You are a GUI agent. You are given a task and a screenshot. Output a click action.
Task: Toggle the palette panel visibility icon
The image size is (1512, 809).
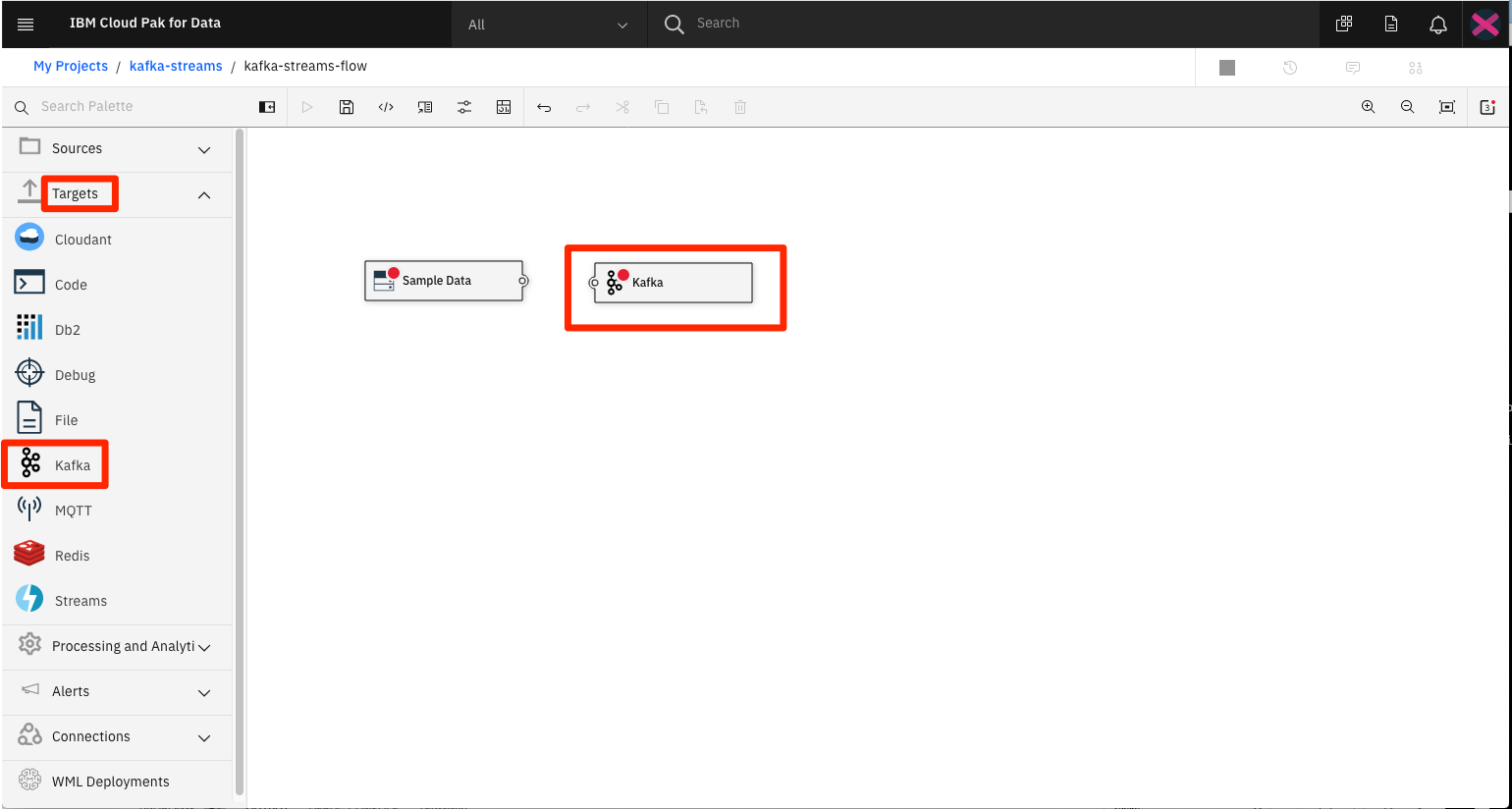267,107
